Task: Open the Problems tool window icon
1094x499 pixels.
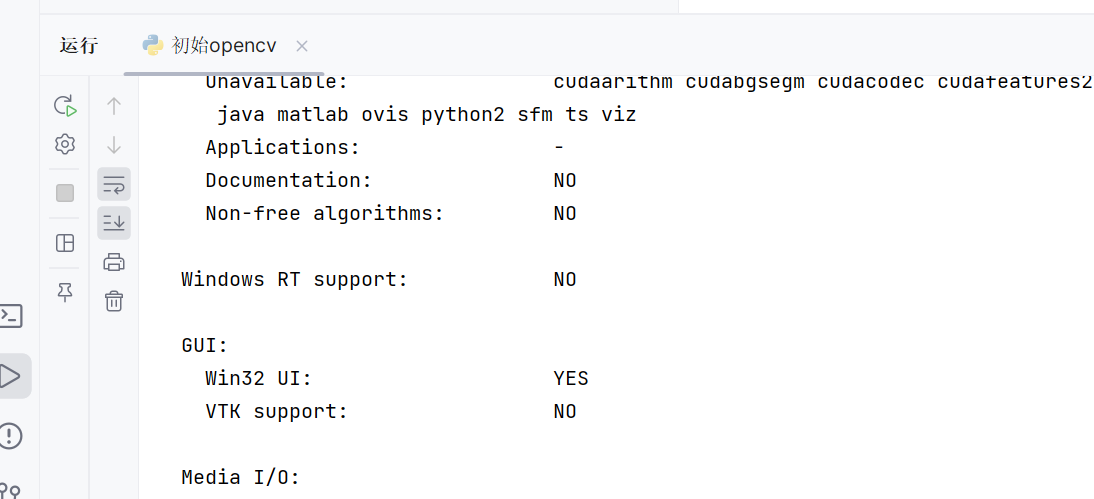Action: [x=10, y=436]
